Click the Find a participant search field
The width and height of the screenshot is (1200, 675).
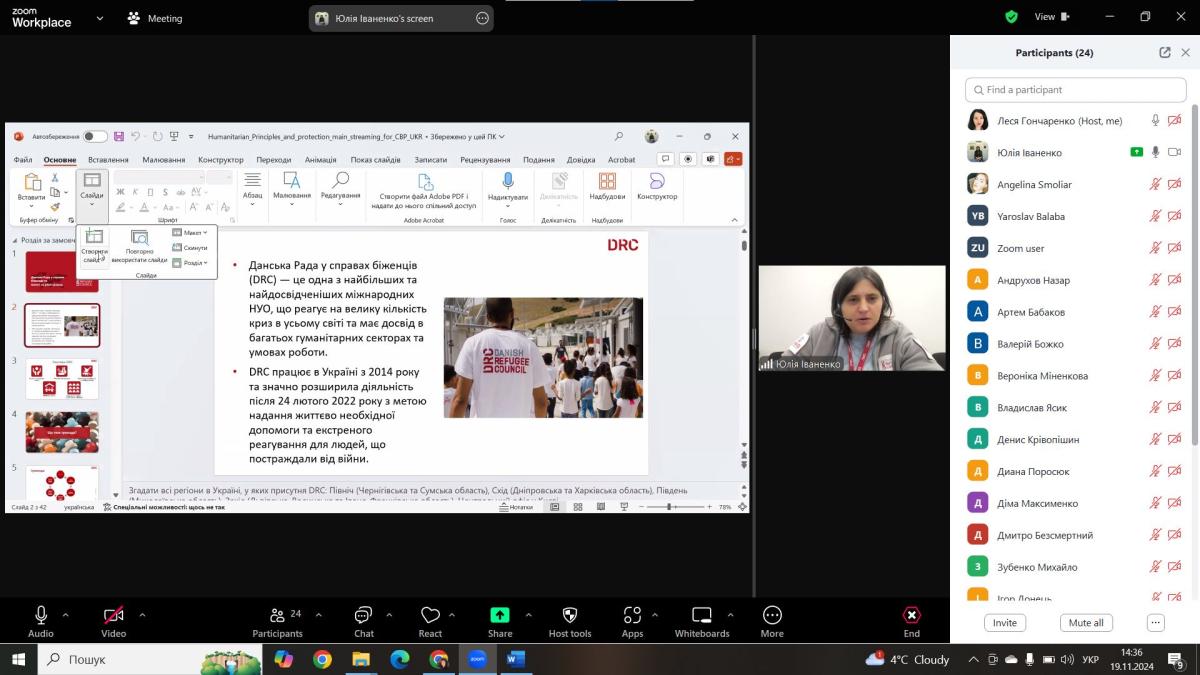(1075, 90)
